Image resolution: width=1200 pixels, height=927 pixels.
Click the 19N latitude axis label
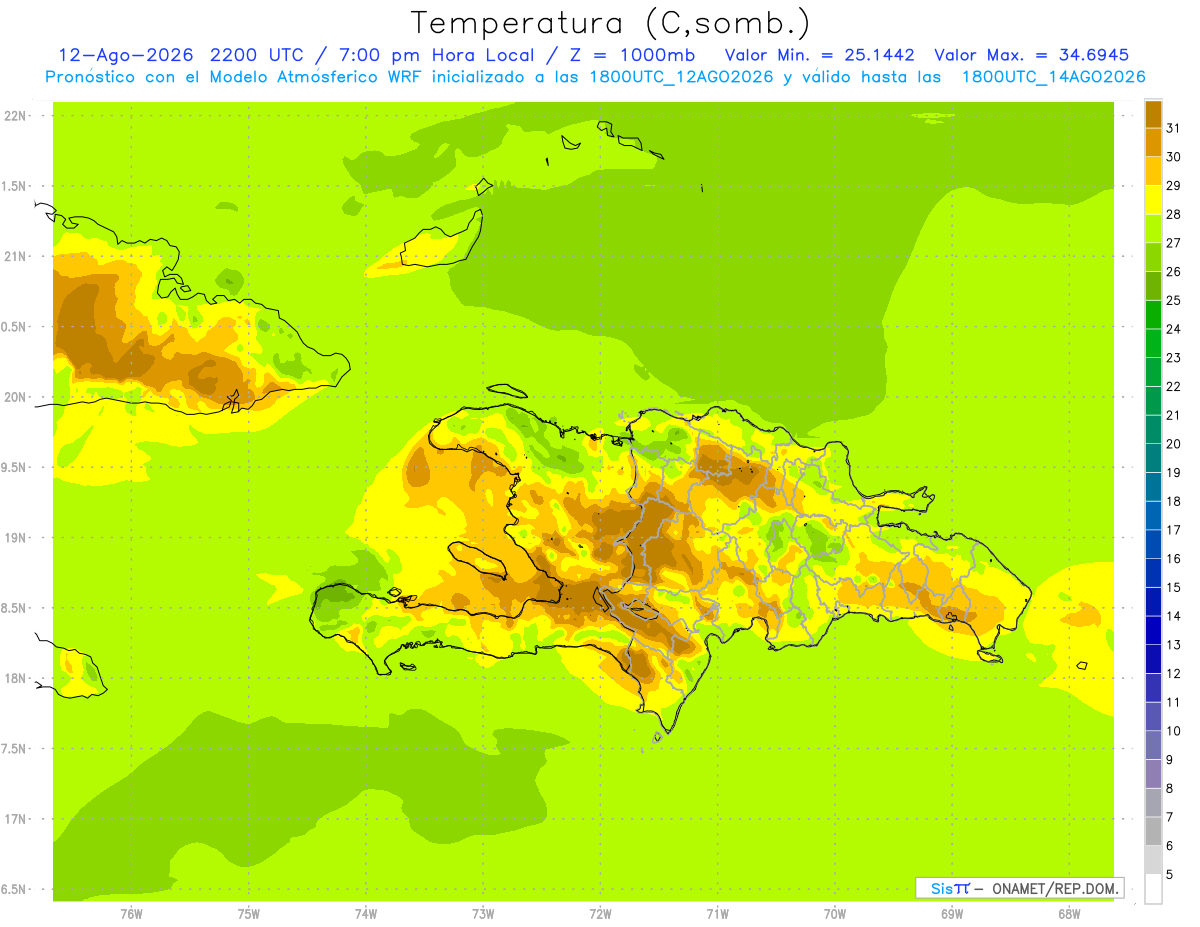coord(16,537)
